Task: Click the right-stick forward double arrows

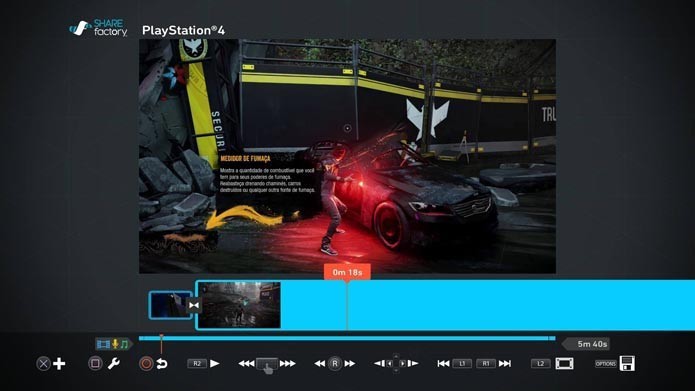Action: pos(350,364)
